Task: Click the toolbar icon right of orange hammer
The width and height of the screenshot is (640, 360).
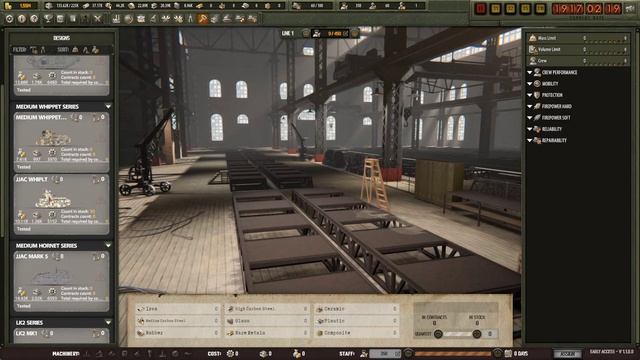Action: [x=215, y=19]
